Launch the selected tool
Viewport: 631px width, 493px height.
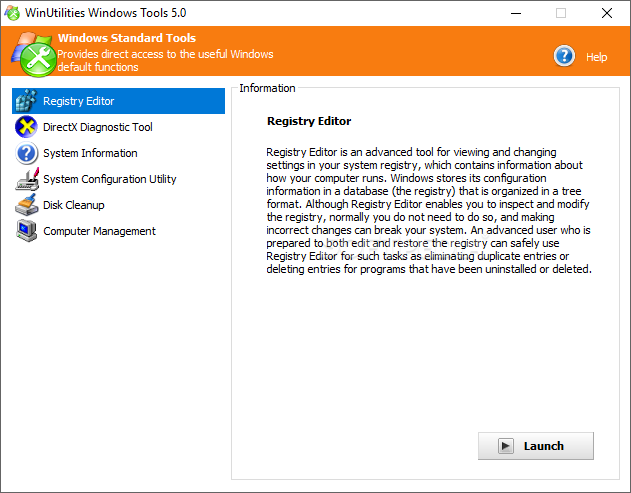536,446
